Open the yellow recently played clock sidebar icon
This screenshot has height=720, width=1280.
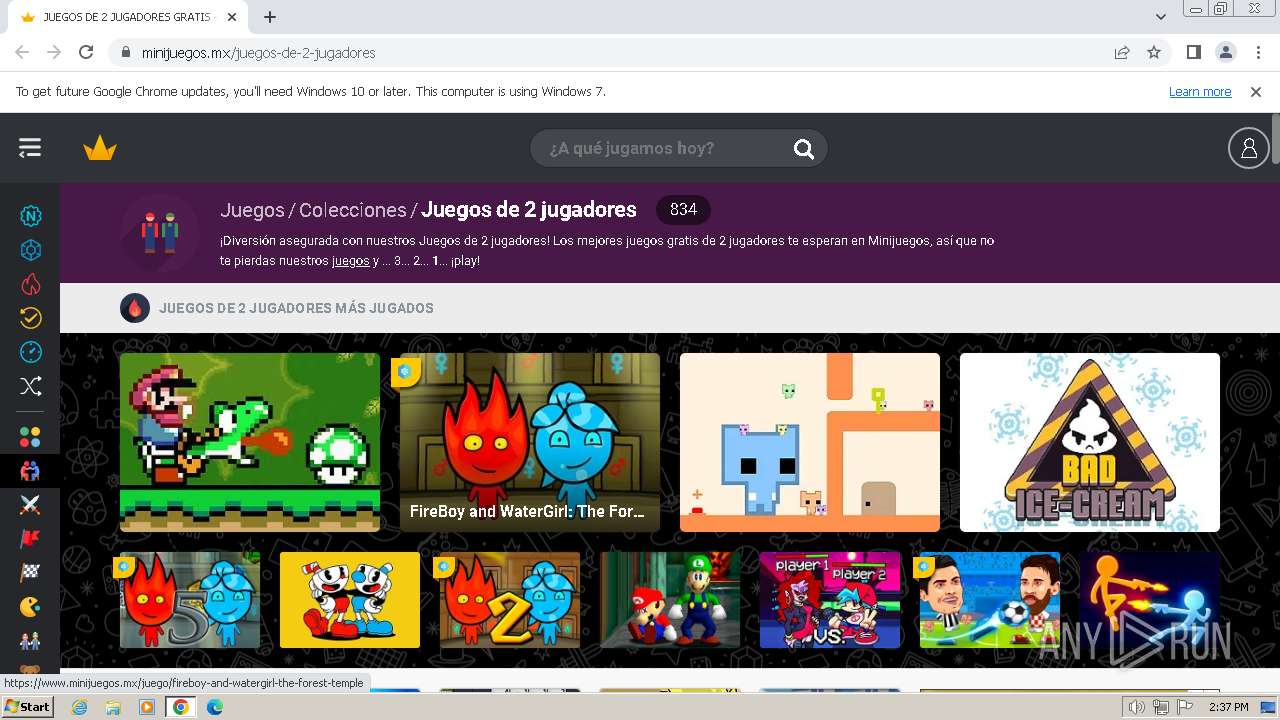[31, 318]
